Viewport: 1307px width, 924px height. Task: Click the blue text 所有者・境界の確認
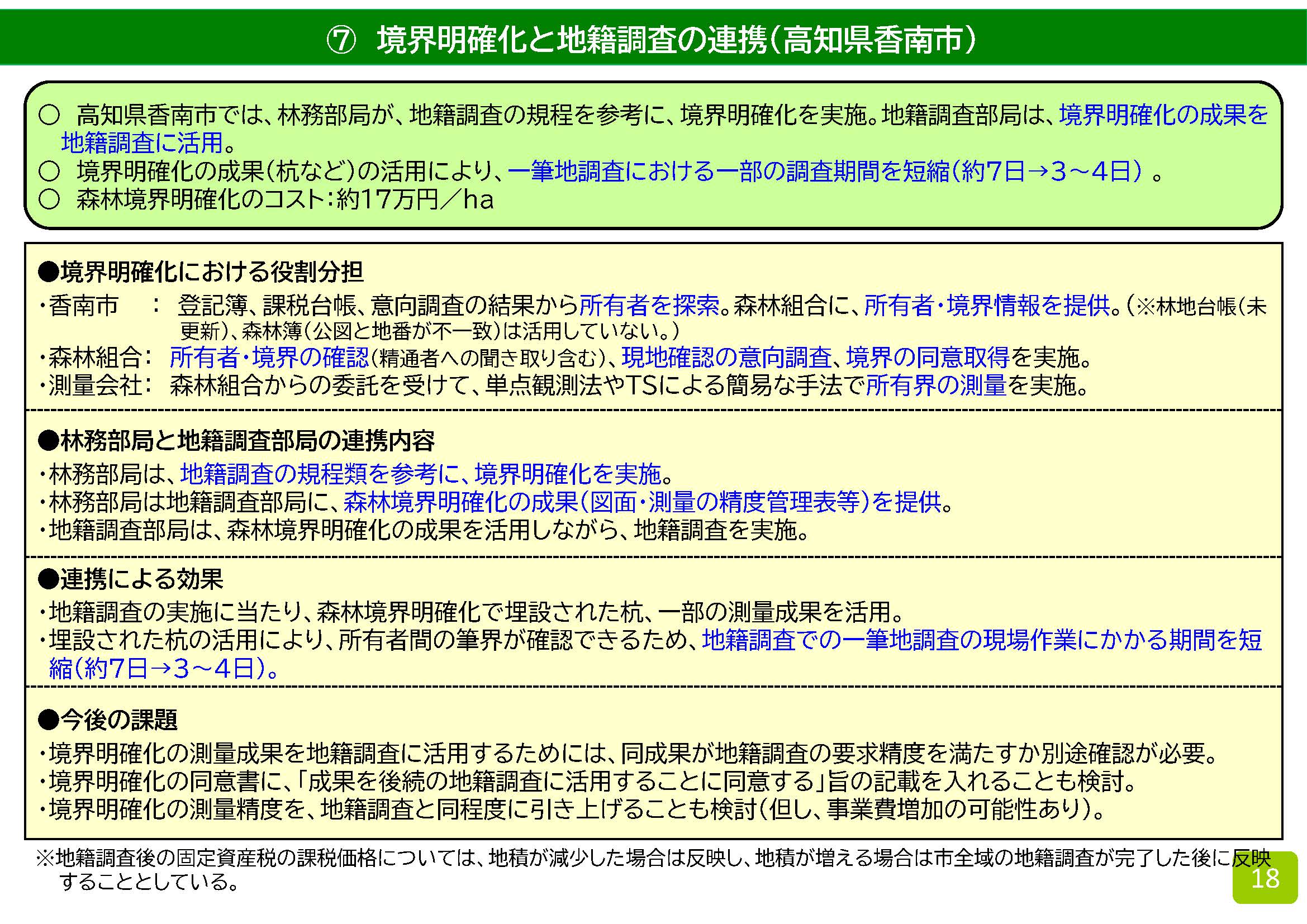[269, 358]
